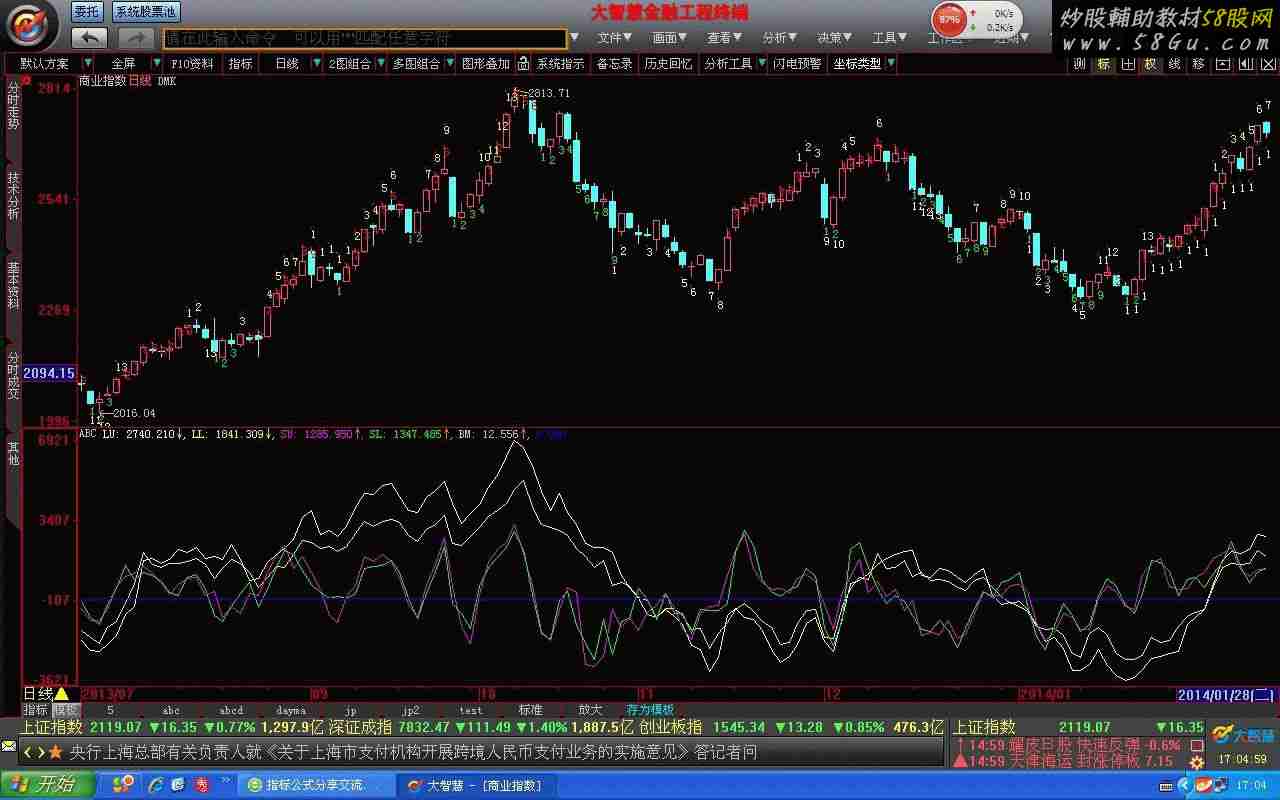
Task: Click the 测 measure icon
Action: click(x=1079, y=64)
